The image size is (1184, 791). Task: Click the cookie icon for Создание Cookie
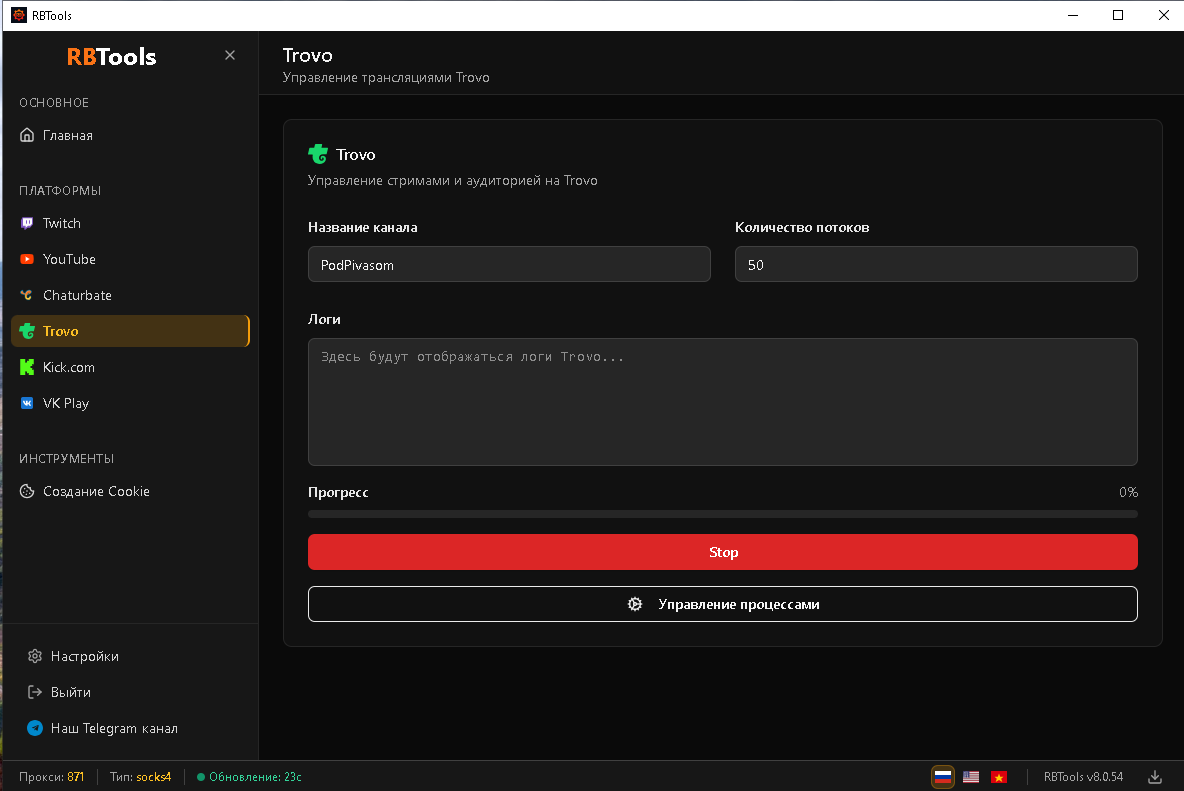point(27,491)
